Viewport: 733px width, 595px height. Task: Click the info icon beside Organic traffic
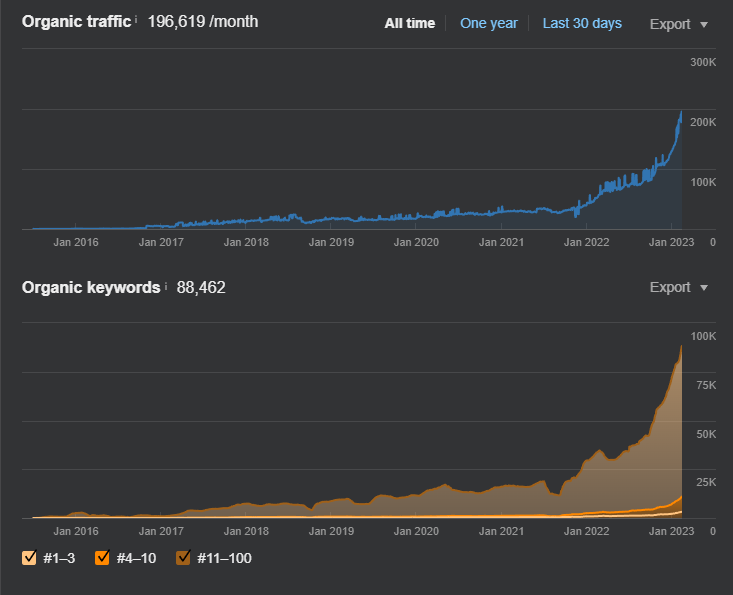point(136,19)
